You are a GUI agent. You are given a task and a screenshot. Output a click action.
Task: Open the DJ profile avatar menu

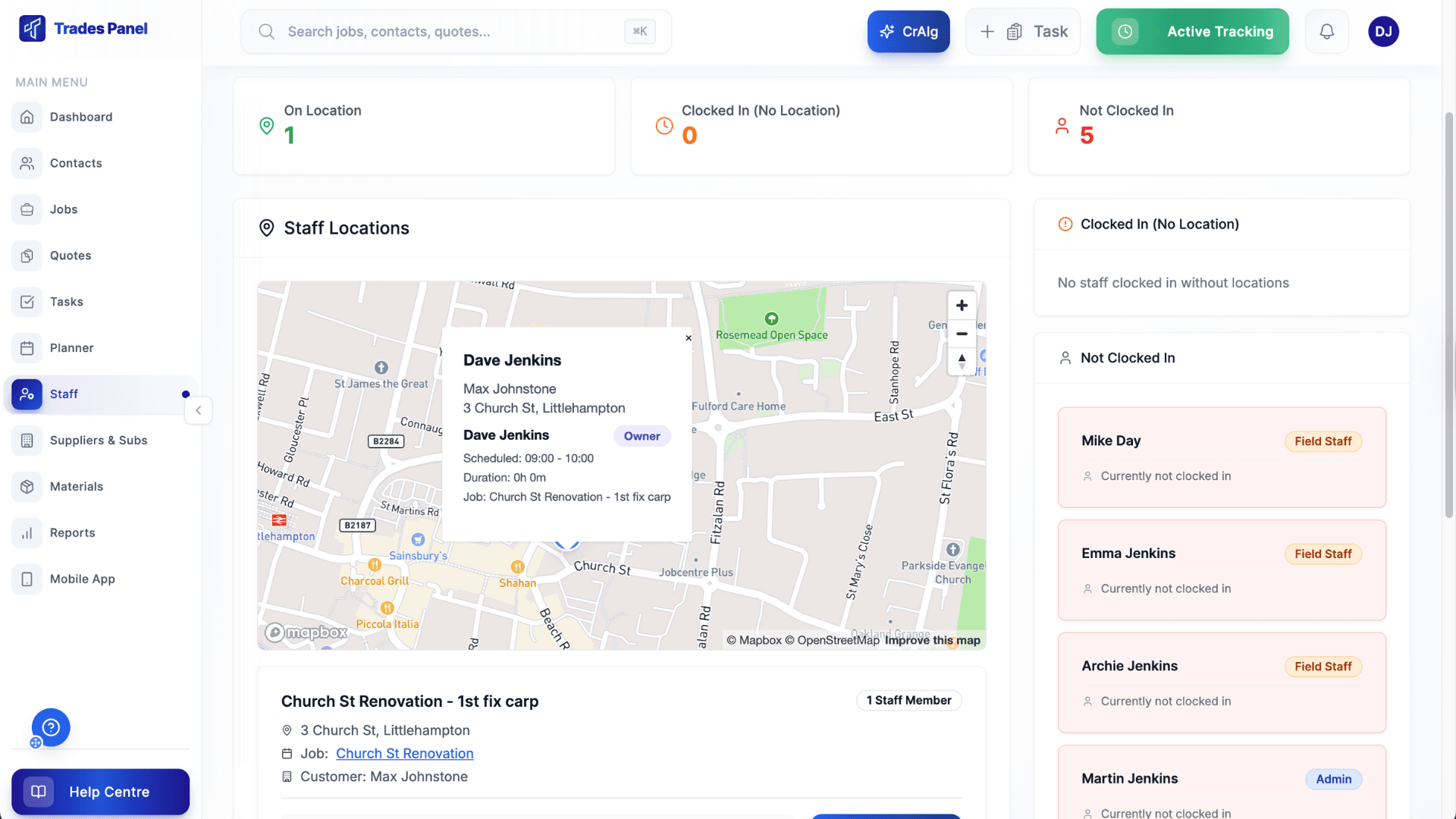pos(1383,31)
